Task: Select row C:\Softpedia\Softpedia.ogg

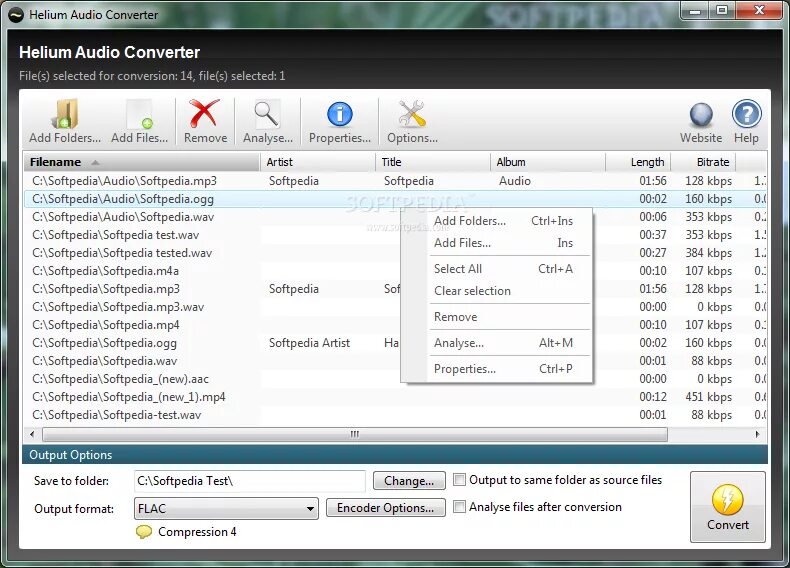Action: coord(395,343)
